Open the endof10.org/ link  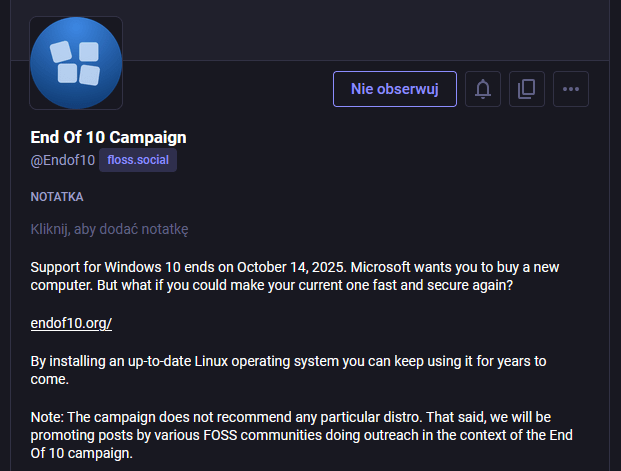pos(71,323)
